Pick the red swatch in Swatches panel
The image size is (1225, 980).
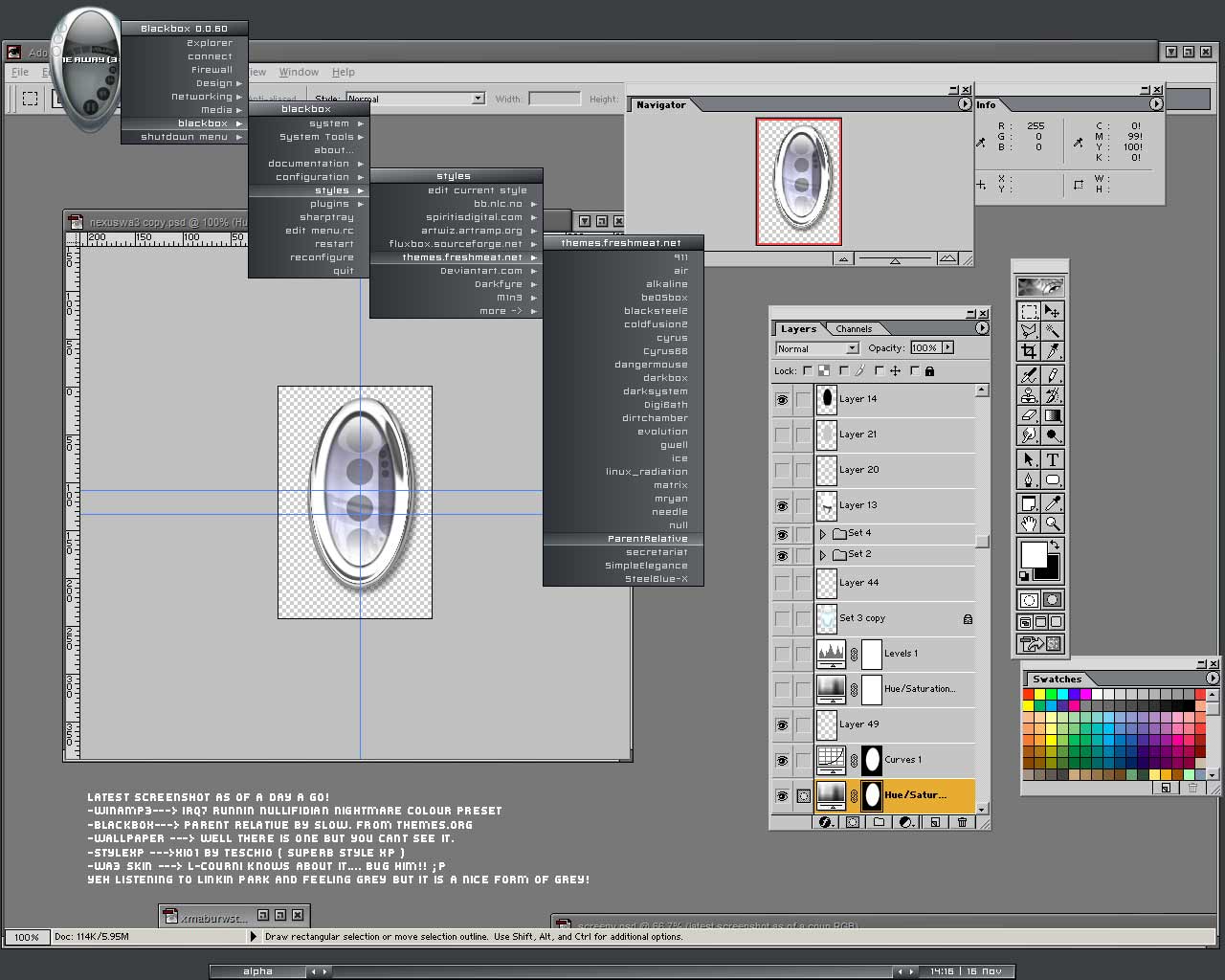coord(1029,694)
